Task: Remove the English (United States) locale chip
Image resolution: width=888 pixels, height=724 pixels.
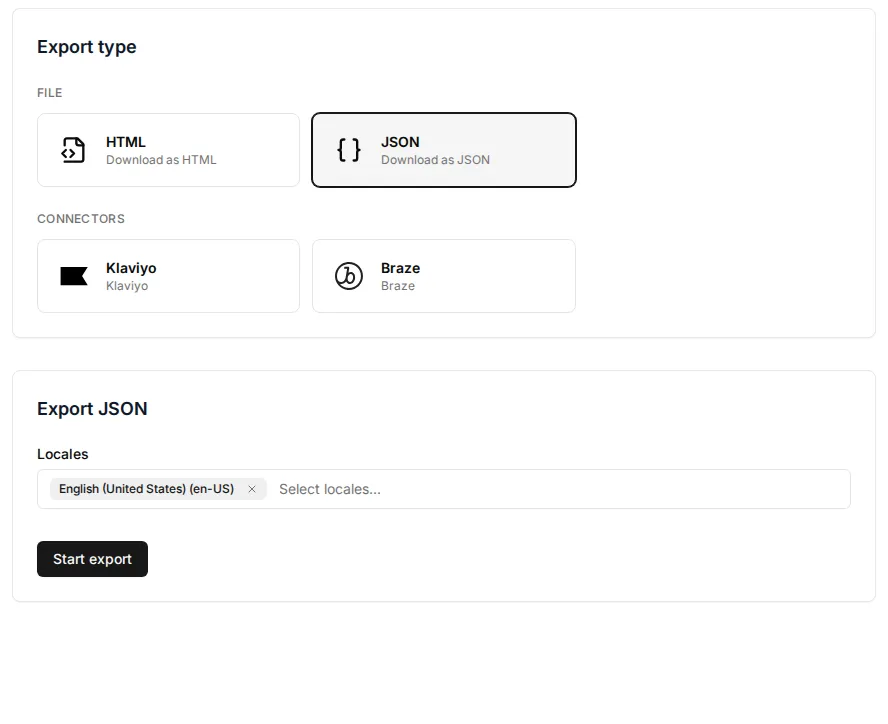Action: tap(252, 489)
